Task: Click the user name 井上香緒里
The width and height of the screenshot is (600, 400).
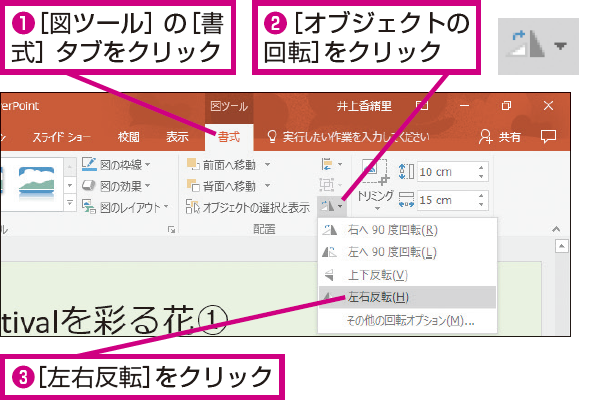Action: (364, 106)
